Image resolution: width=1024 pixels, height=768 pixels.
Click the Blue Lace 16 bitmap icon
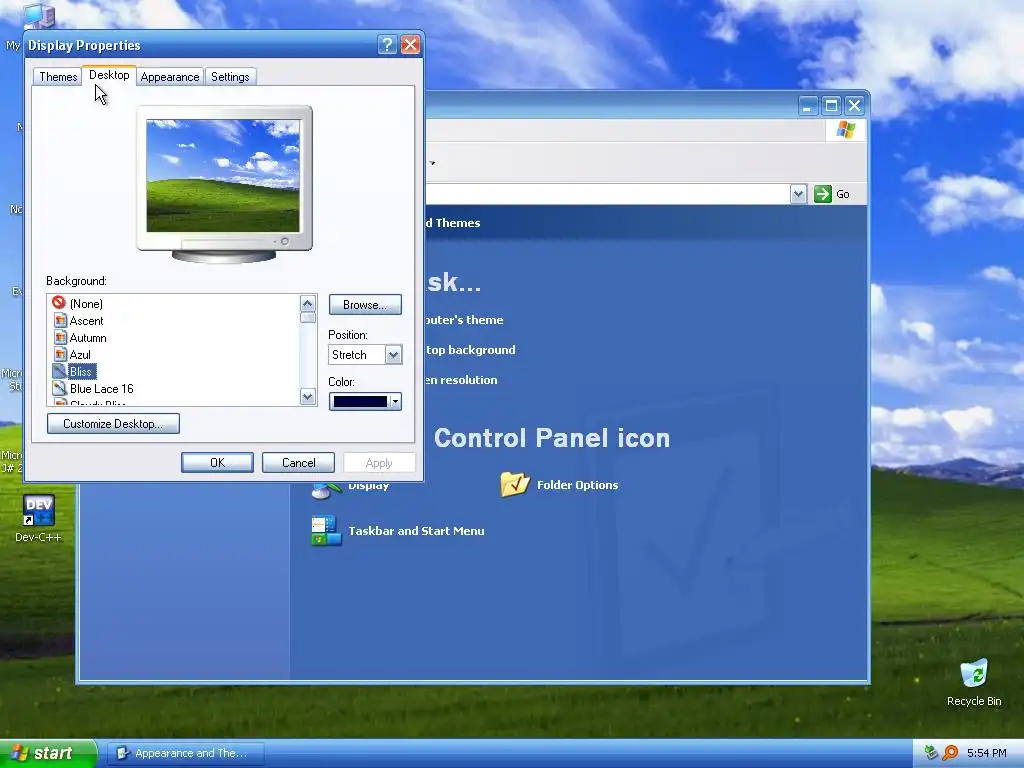coord(60,388)
